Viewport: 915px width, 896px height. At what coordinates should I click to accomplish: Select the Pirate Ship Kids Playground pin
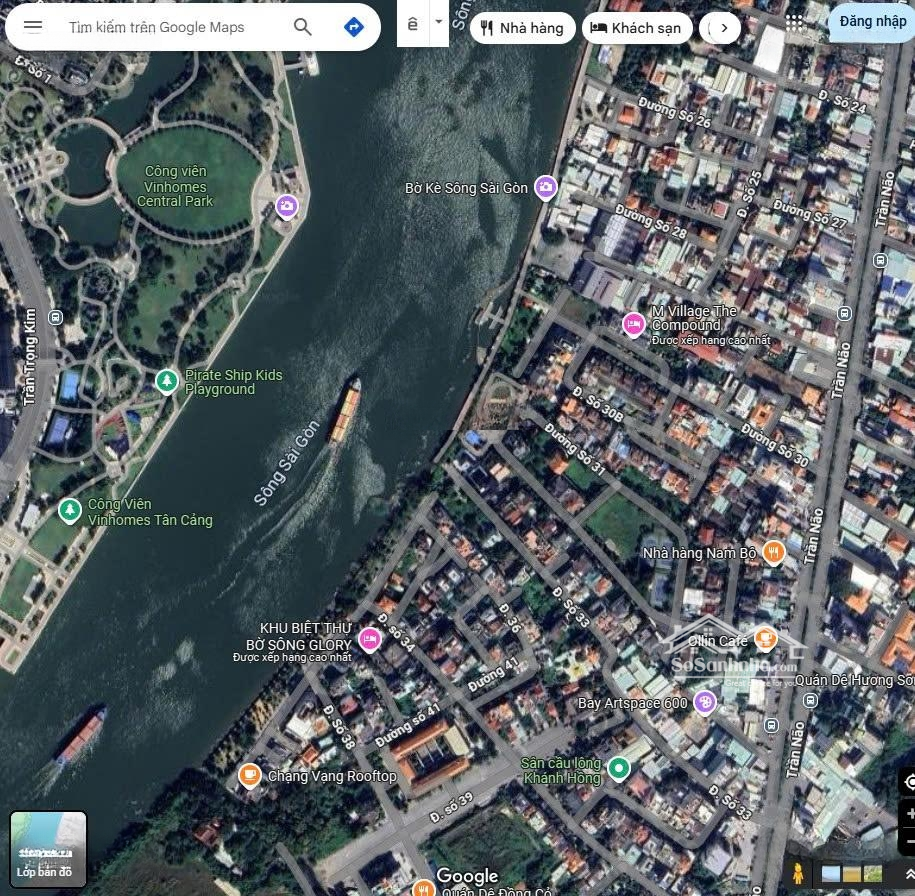click(167, 381)
